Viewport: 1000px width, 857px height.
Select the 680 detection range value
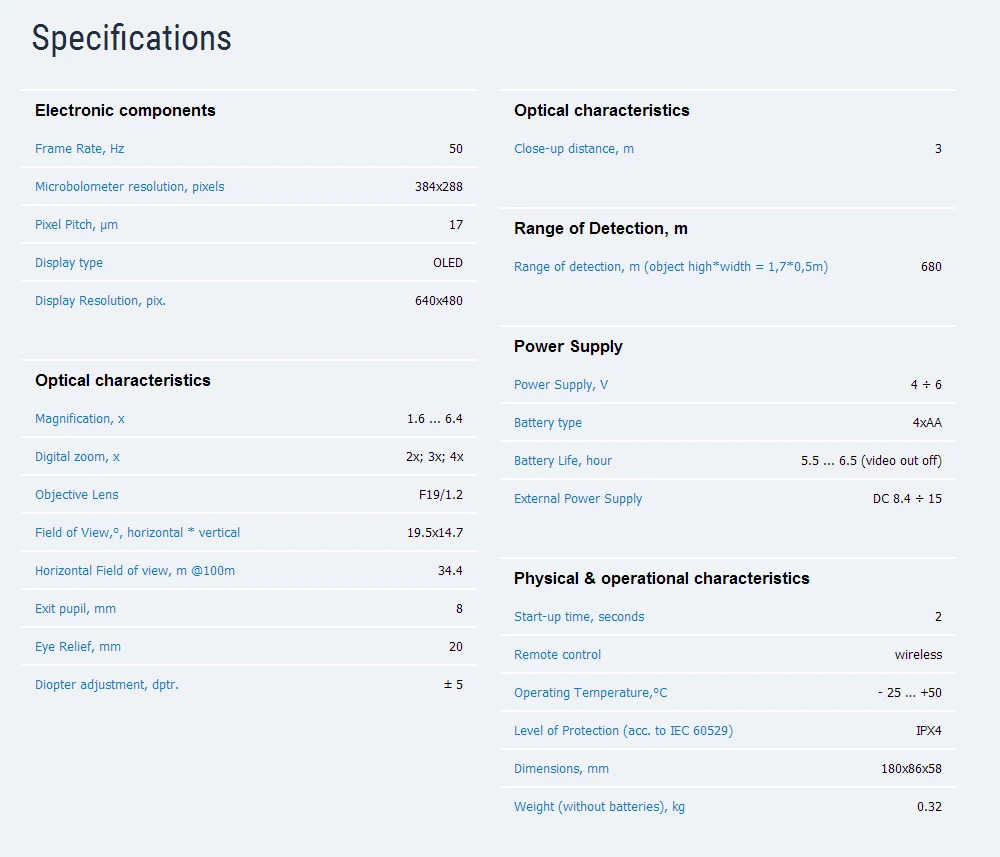tap(931, 267)
